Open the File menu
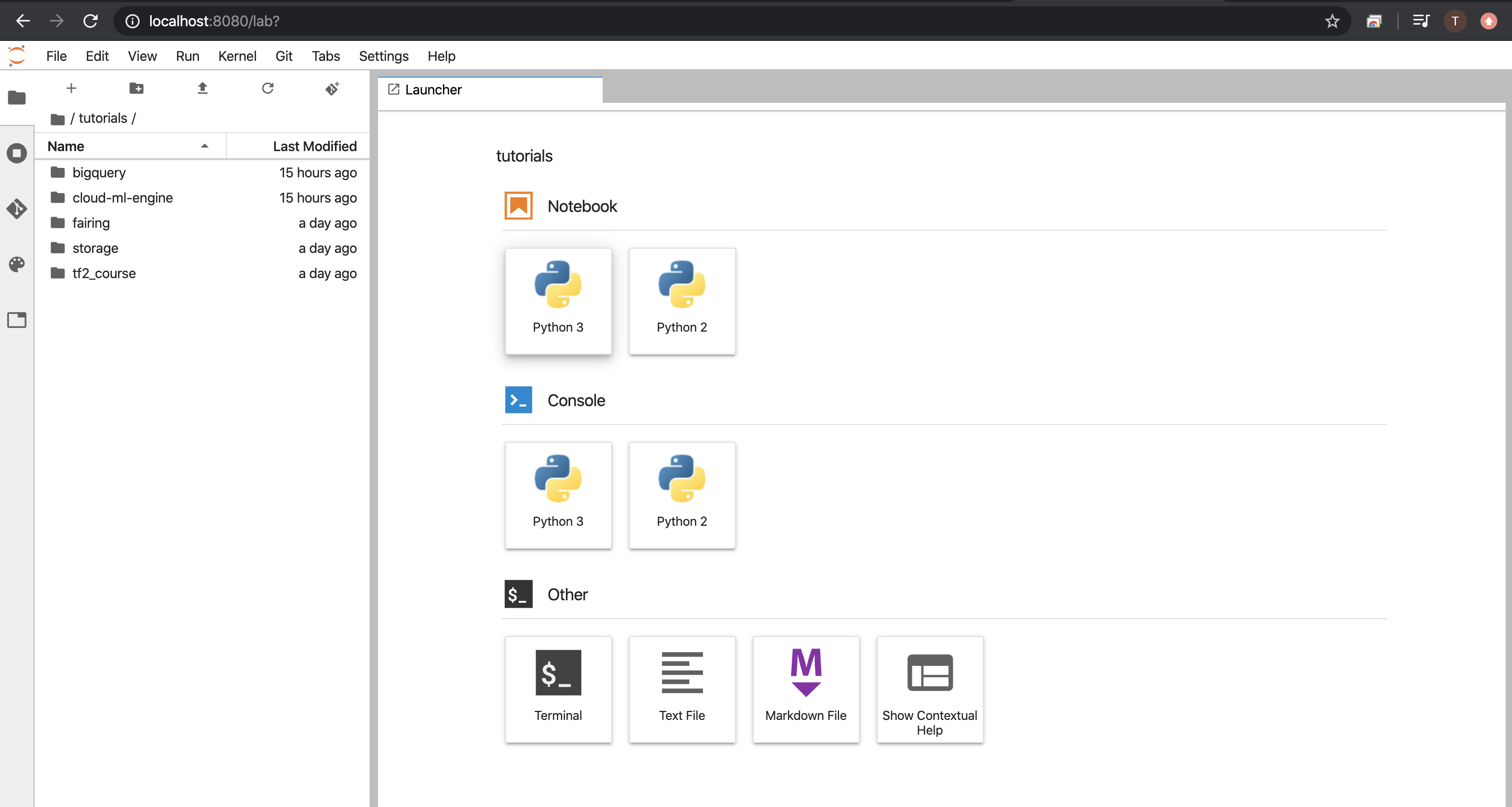The width and height of the screenshot is (1512, 807). tap(56, 56)
